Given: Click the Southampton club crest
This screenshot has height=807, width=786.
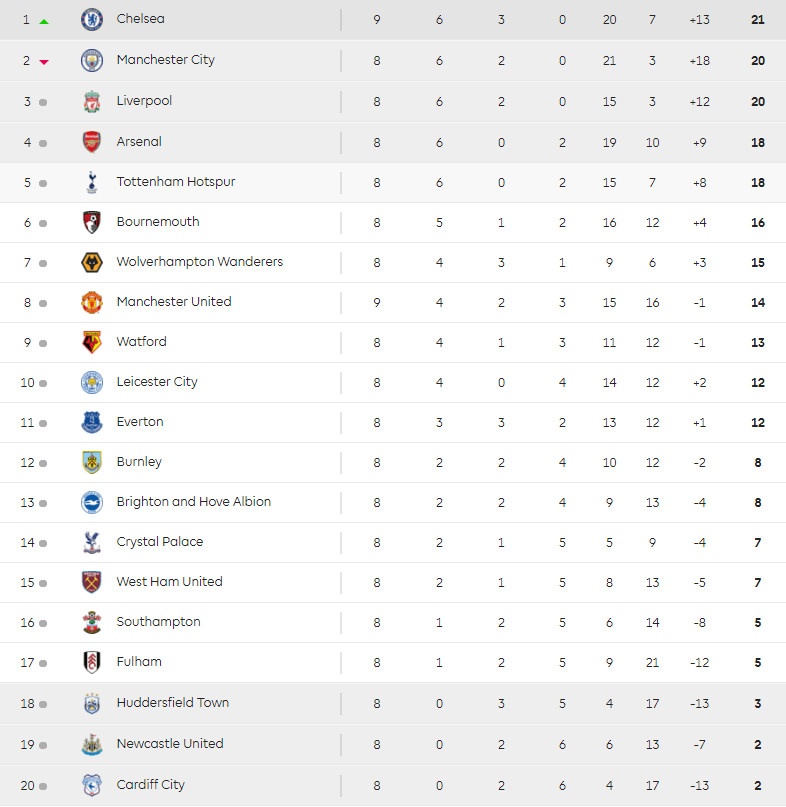Looking at the screenshot, I should coord(92,622).
